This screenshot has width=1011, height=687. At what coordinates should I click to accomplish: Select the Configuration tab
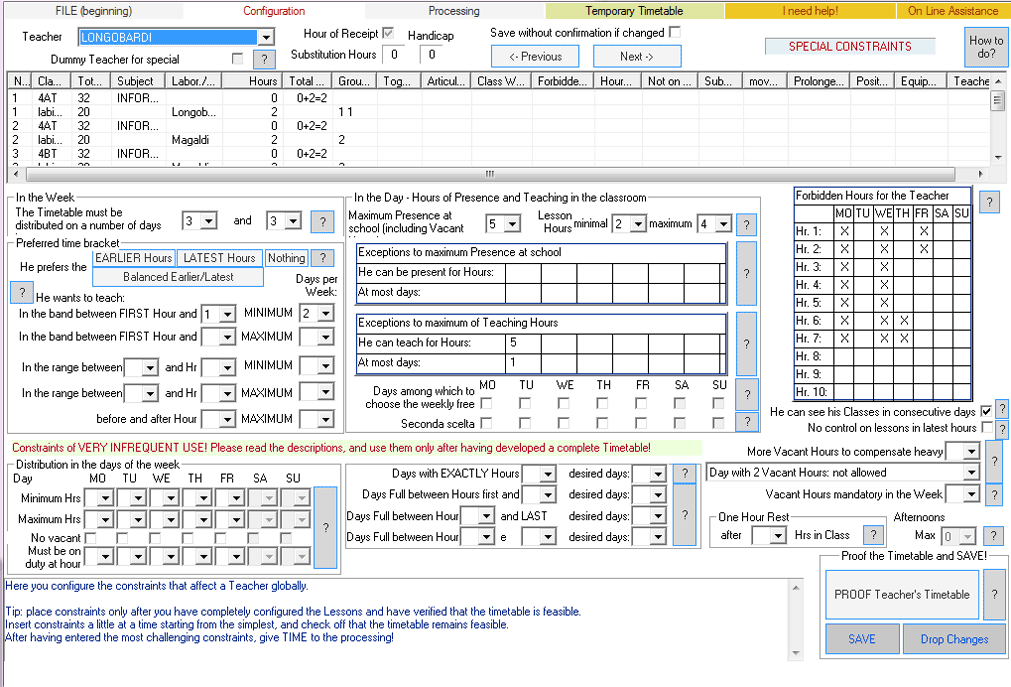point(274,11)
